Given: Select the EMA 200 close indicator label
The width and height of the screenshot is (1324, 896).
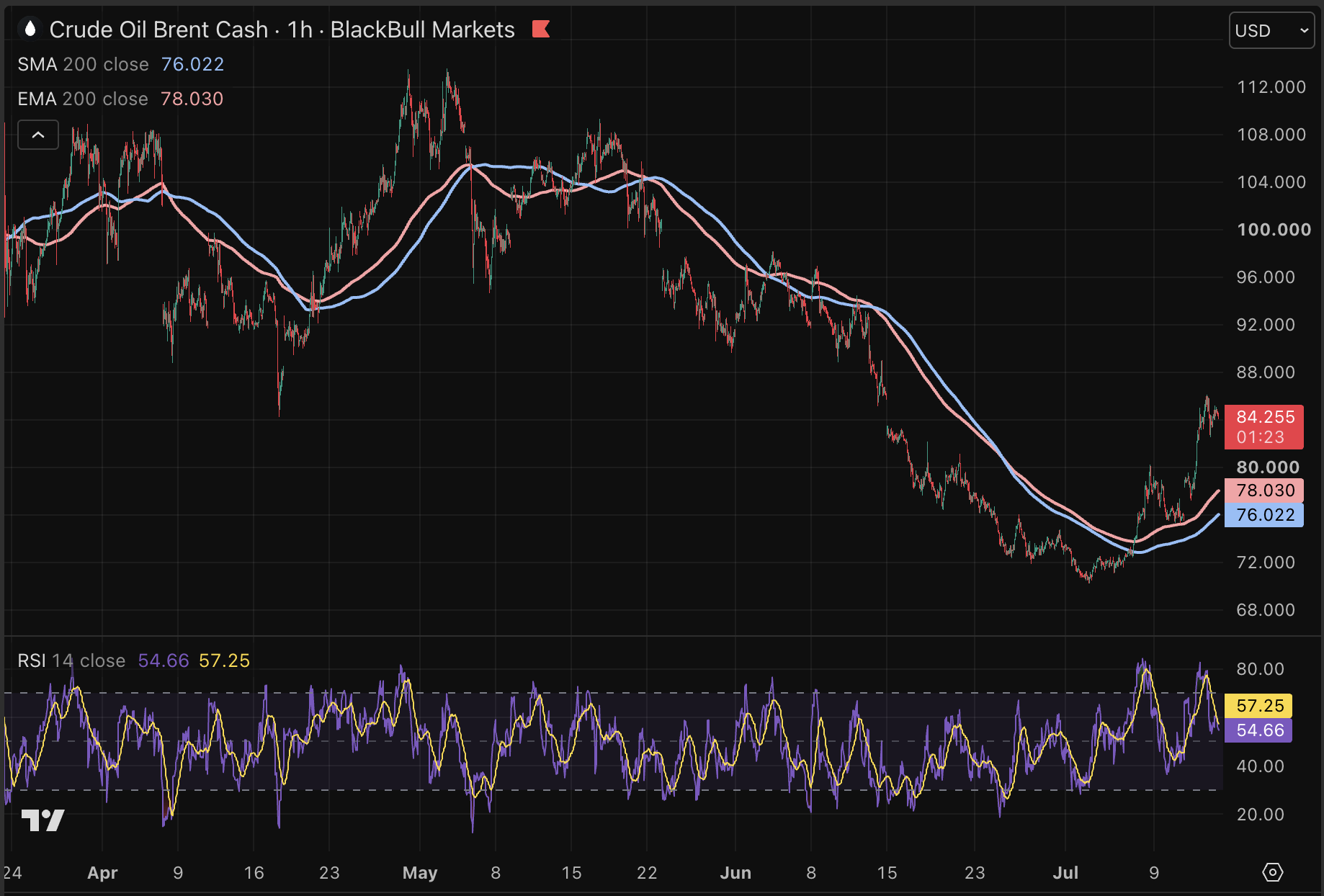Looking at the screenshot, I should pos(83,99).
